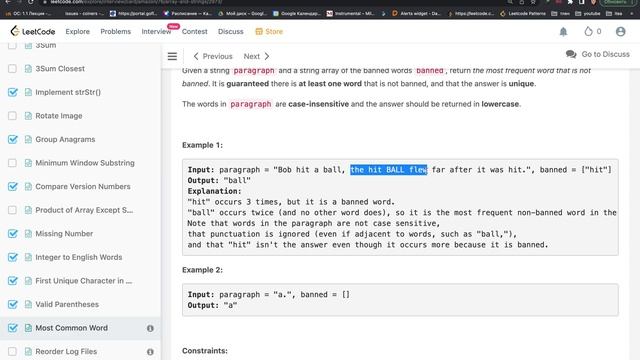Click the 'Example 2:' heading
Viewport: 640px width, 360px height.
[x=202, y=270]
